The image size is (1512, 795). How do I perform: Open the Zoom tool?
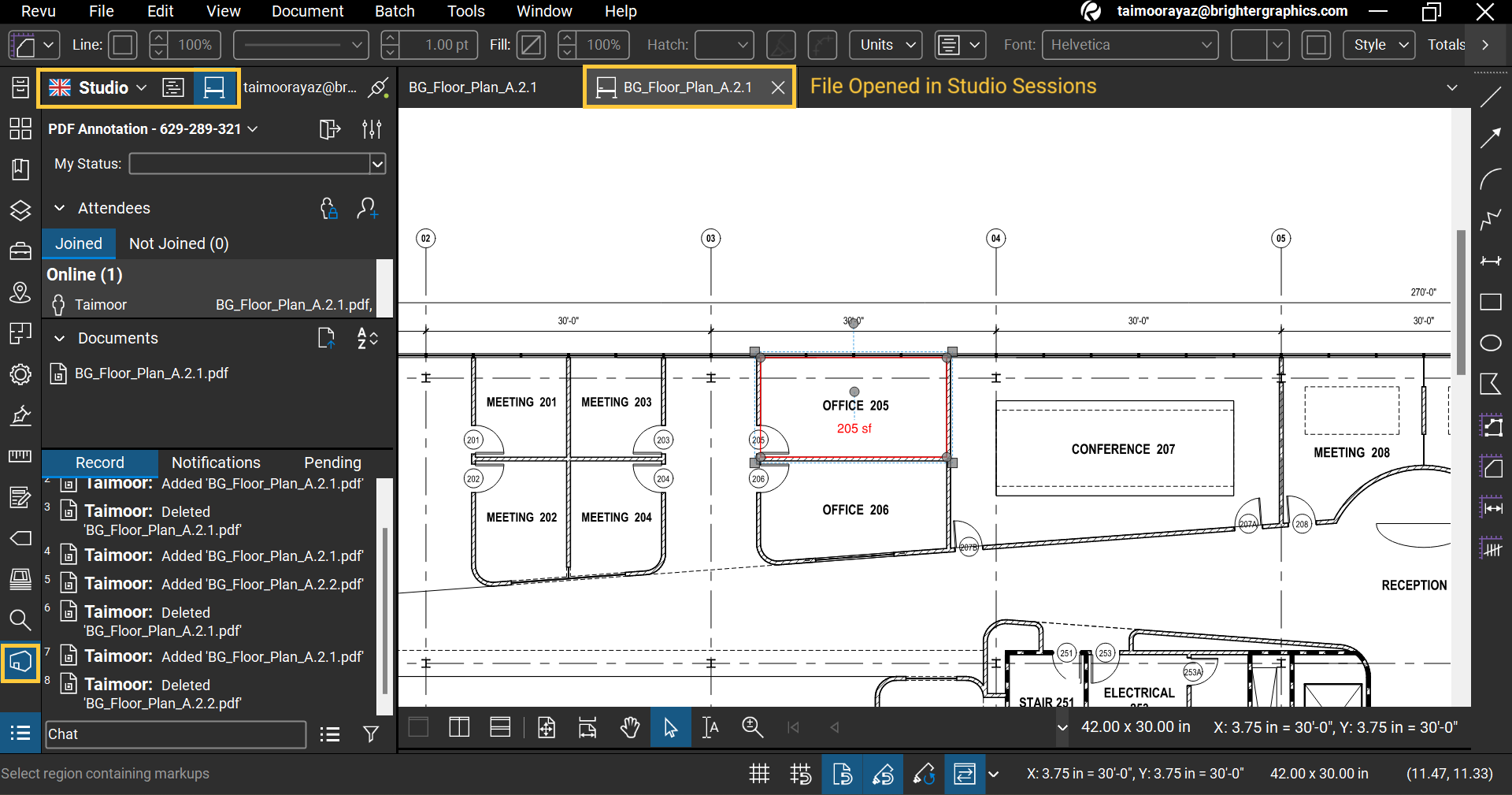[752, 727]
